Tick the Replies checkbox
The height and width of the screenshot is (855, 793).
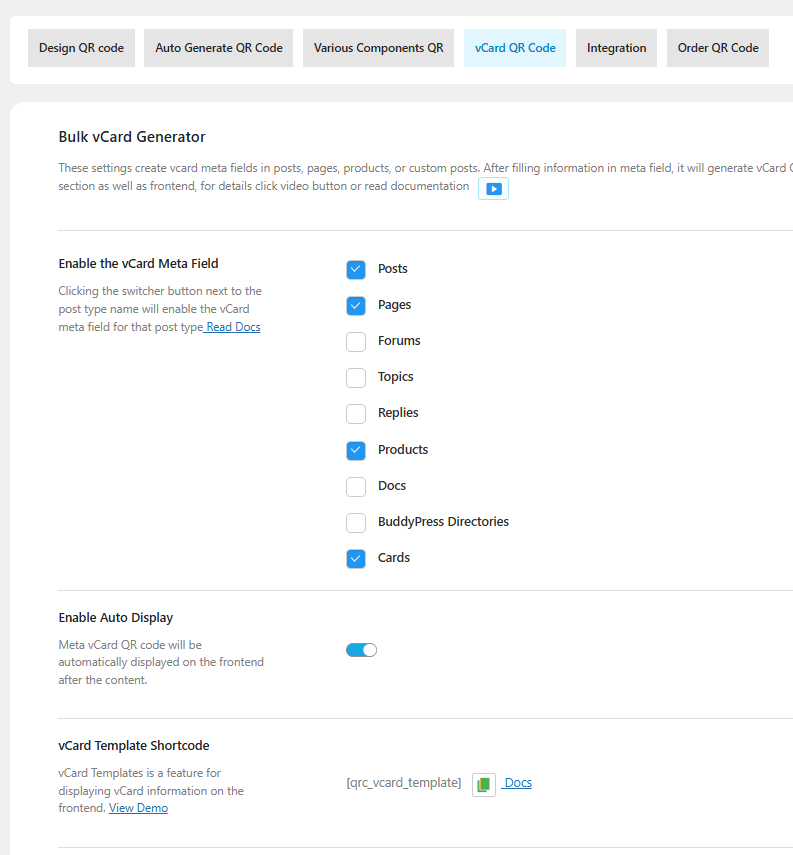point(356,414)
